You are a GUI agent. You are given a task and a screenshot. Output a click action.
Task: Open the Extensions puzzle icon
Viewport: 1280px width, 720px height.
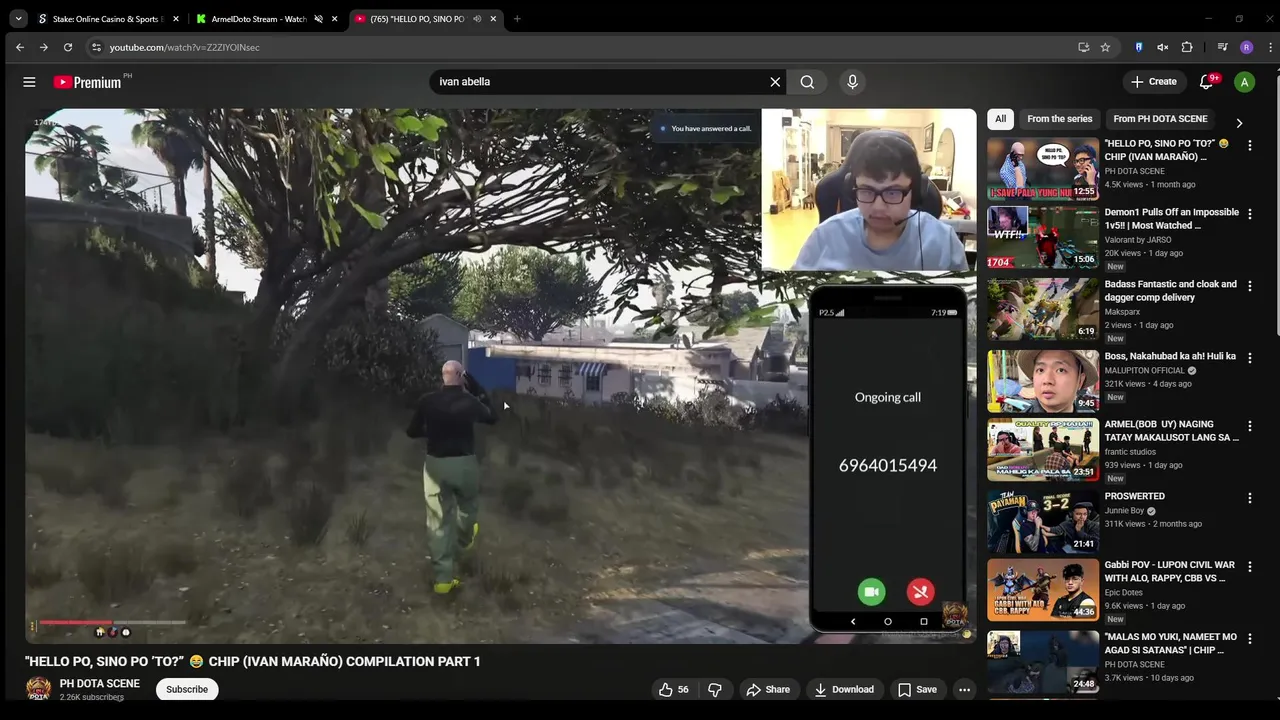click(1187, 47)
